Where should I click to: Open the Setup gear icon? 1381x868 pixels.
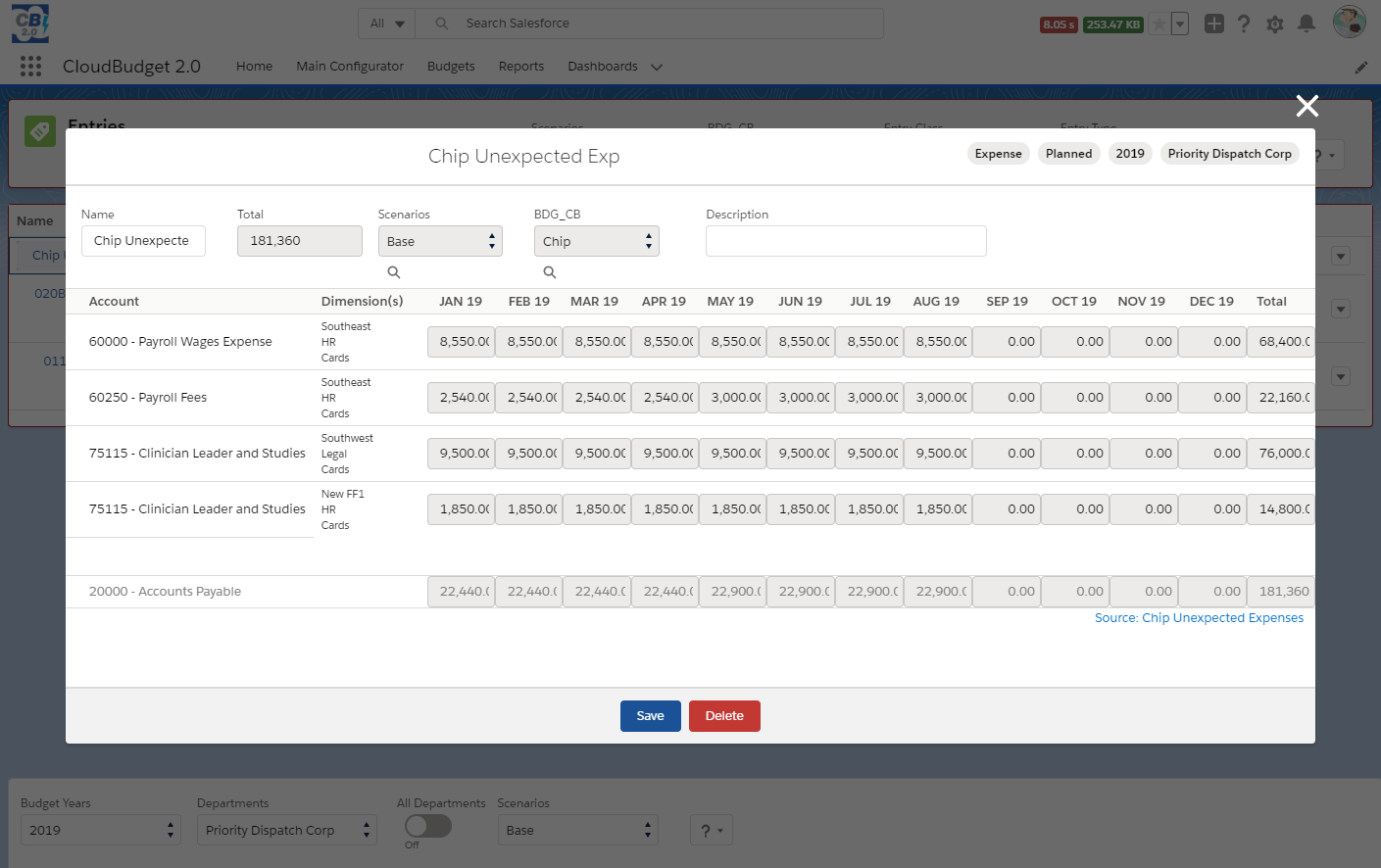click(x=1275, y=24)
